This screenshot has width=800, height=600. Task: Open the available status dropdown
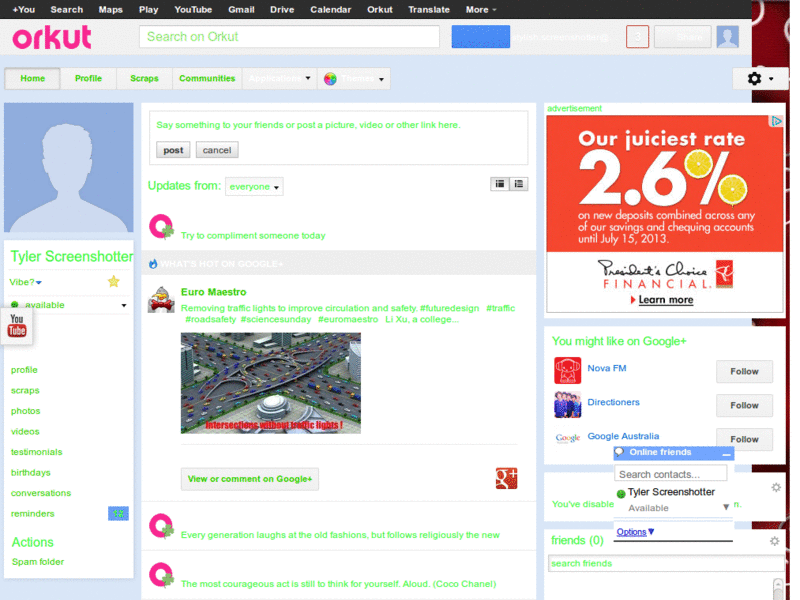click(x=123, y=305)
